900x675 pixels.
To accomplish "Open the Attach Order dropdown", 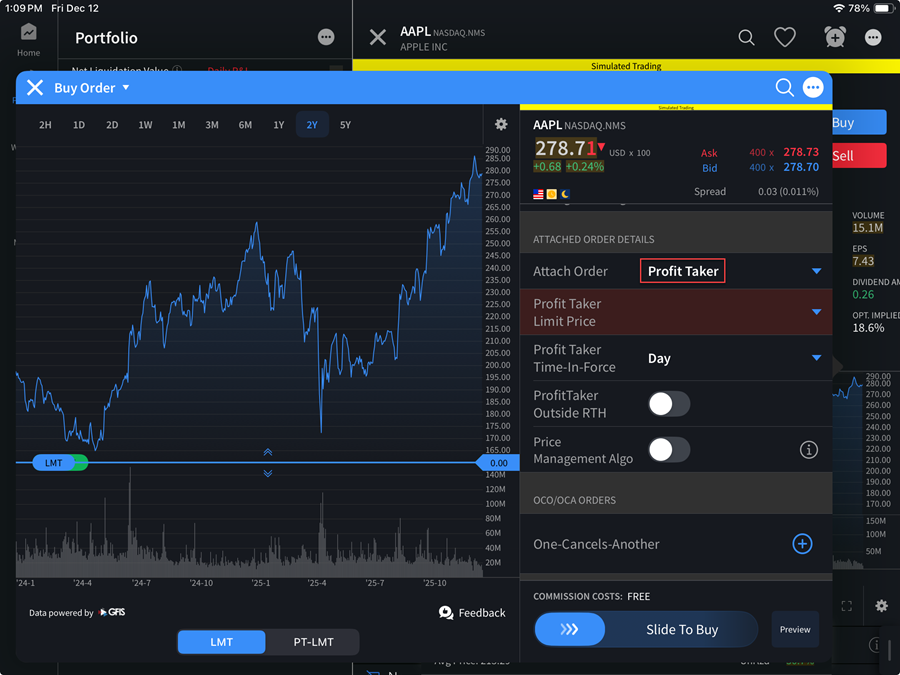I will click(x=816, y=270).
